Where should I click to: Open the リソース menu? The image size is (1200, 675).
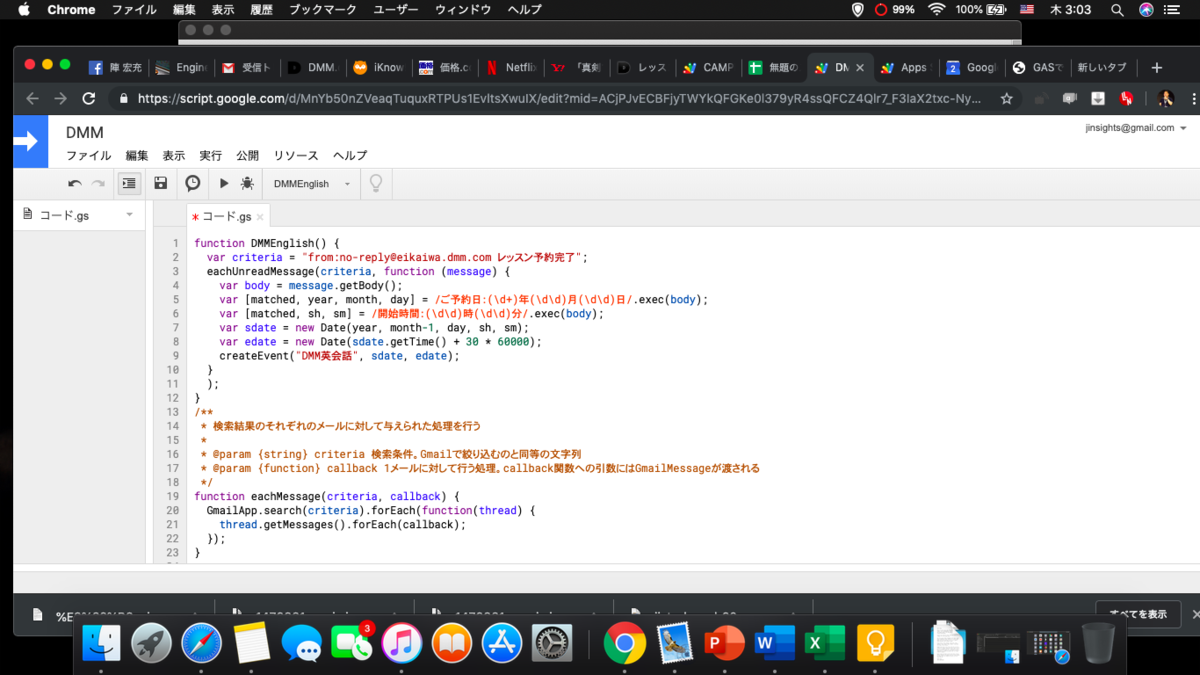[x=296, y=156]
